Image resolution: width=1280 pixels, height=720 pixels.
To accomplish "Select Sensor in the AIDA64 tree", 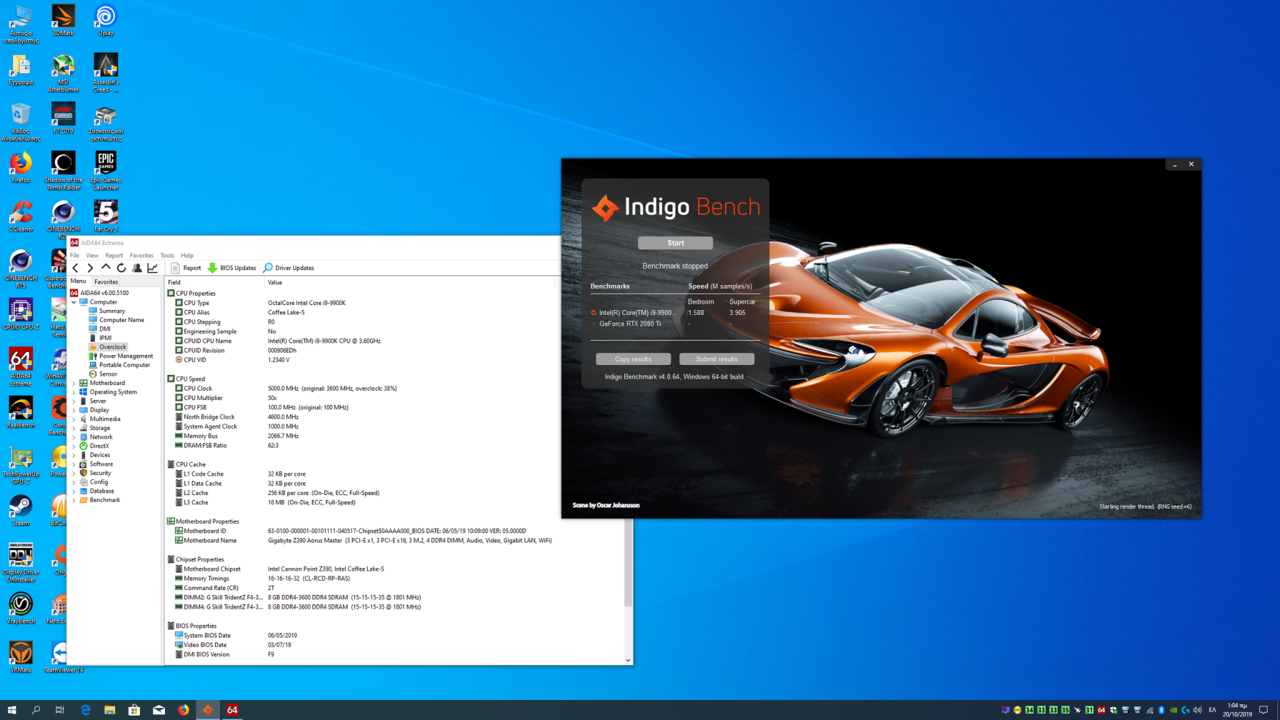I will [x=108, y=374].
